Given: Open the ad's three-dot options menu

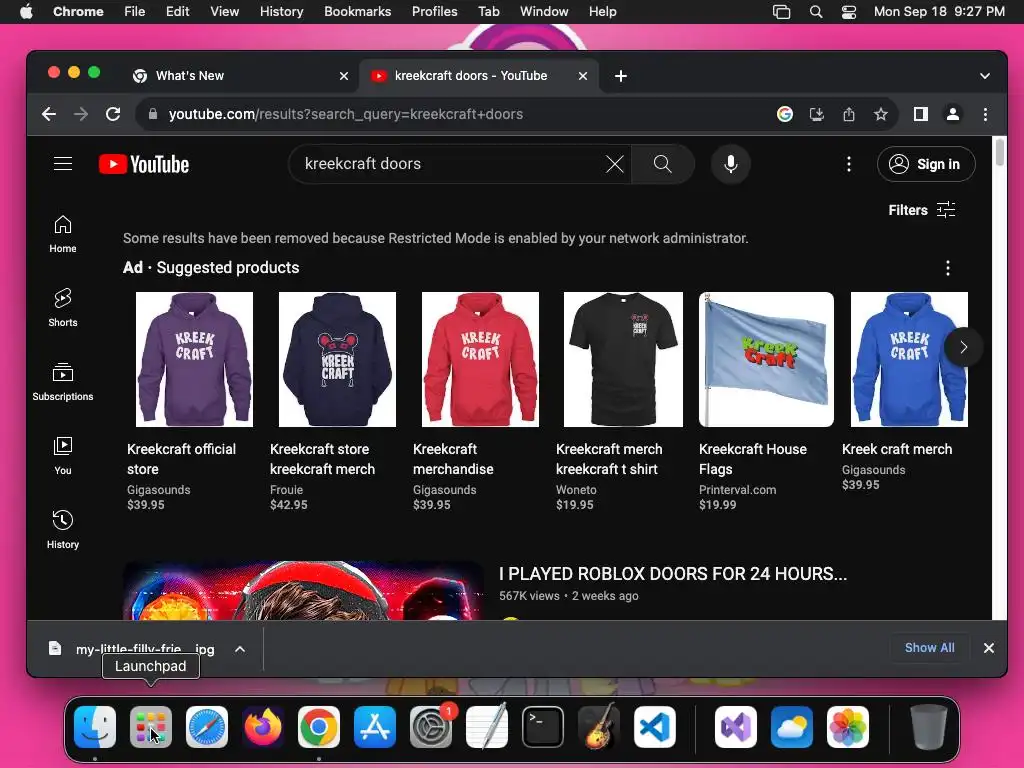Looking at the screenshot, I should coord(948,268).
